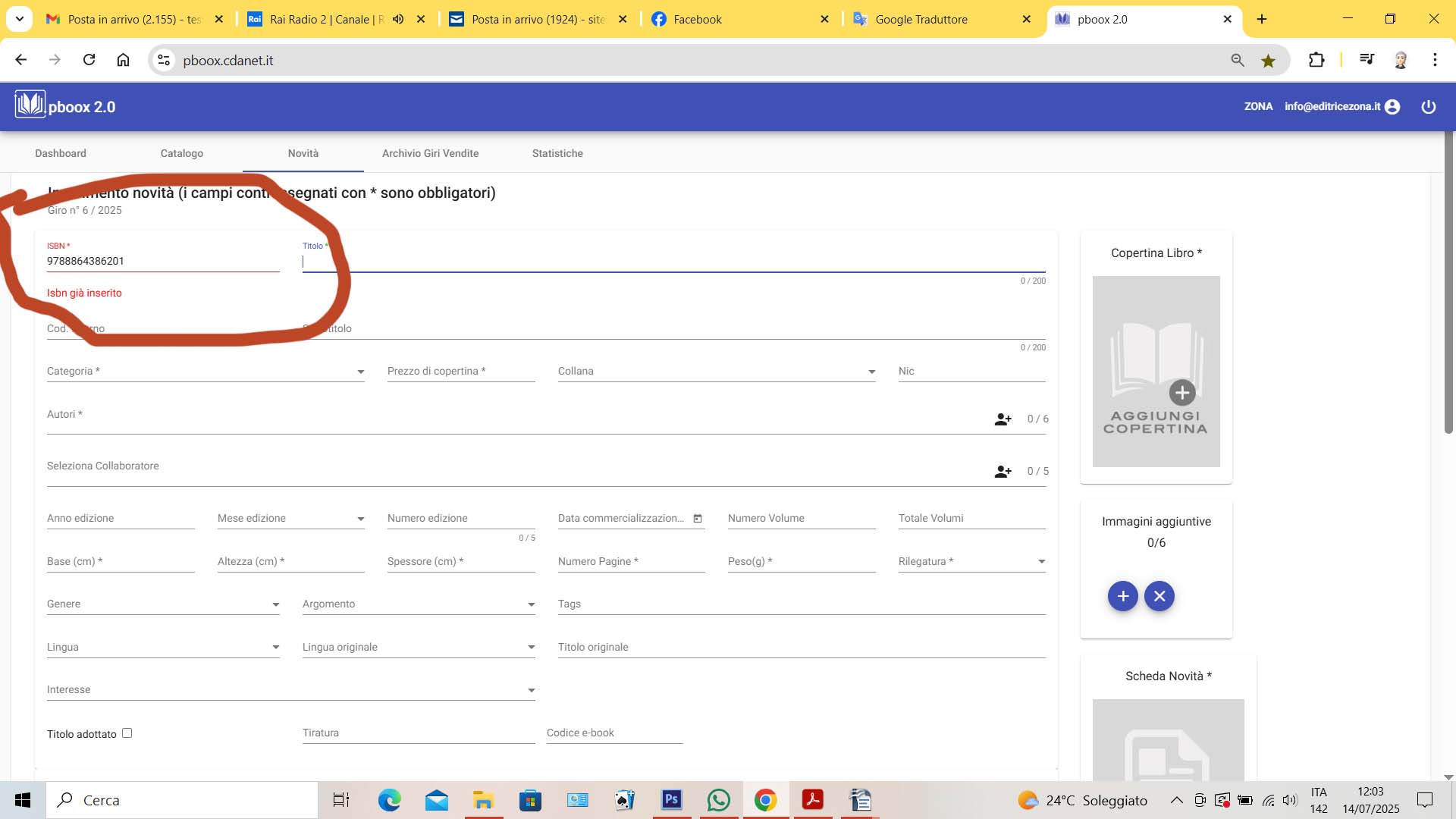
Task: Click the add author icon in Autori row
Action: click(1003, 419)
